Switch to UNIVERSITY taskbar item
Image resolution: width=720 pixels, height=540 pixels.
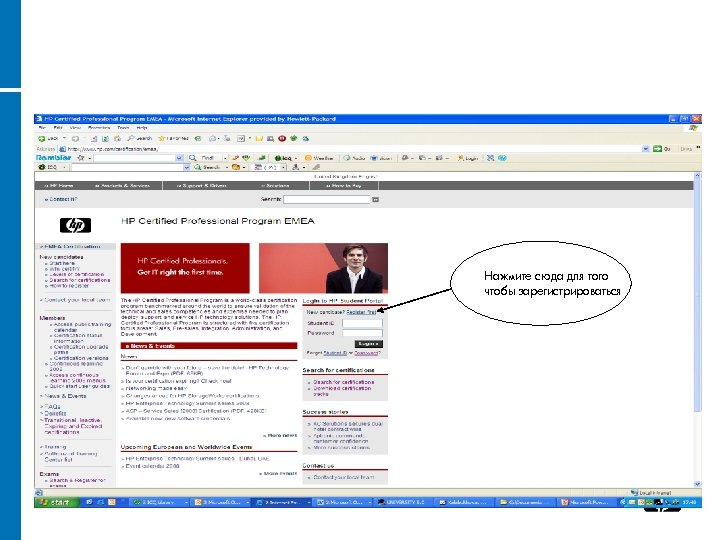402,502
